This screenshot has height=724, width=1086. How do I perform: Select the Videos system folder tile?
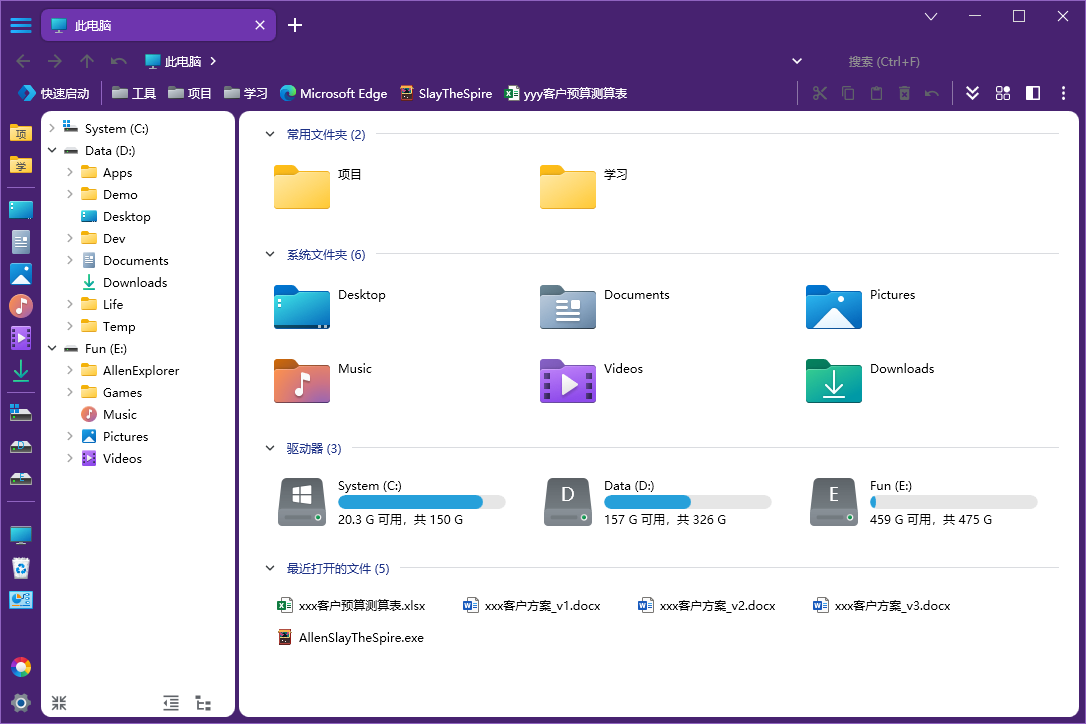pos(592,381)
